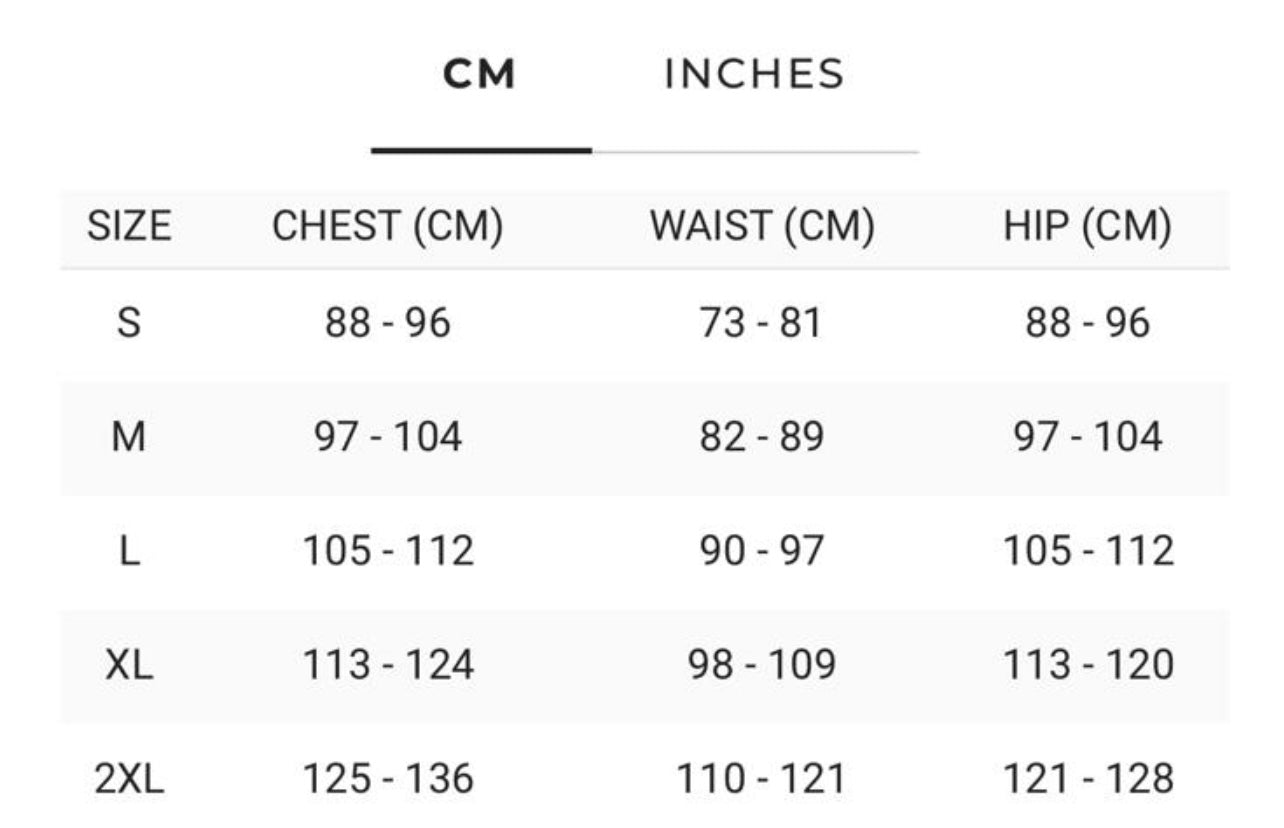Click chest value 125 - 136
The width and height of the screenshot is (1284, 828).
pos(388,779)
